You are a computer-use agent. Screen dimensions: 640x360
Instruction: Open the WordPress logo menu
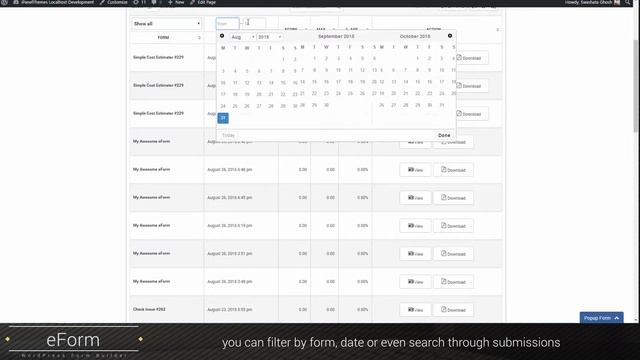pyautogui.click(x=4, y=2)
